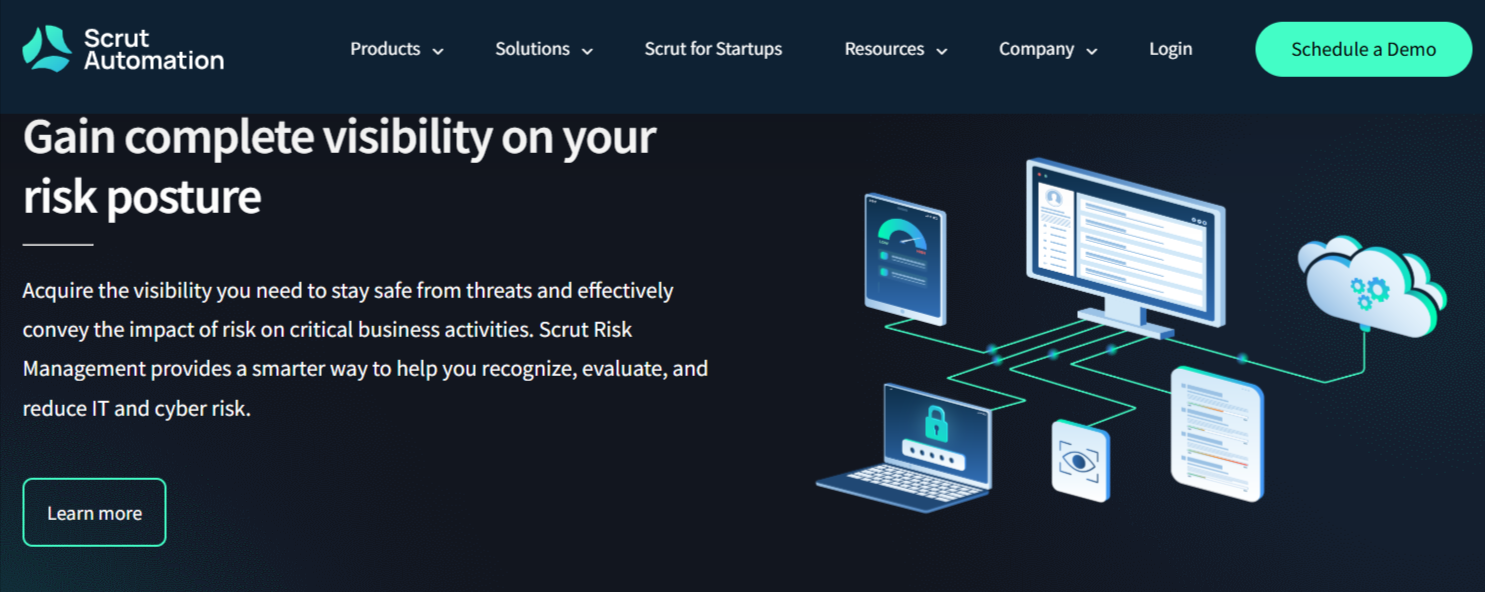The height and width of the screenshot is (592, 1485).
Task: Click the Login link
Action: click(x=1170, y=49)
